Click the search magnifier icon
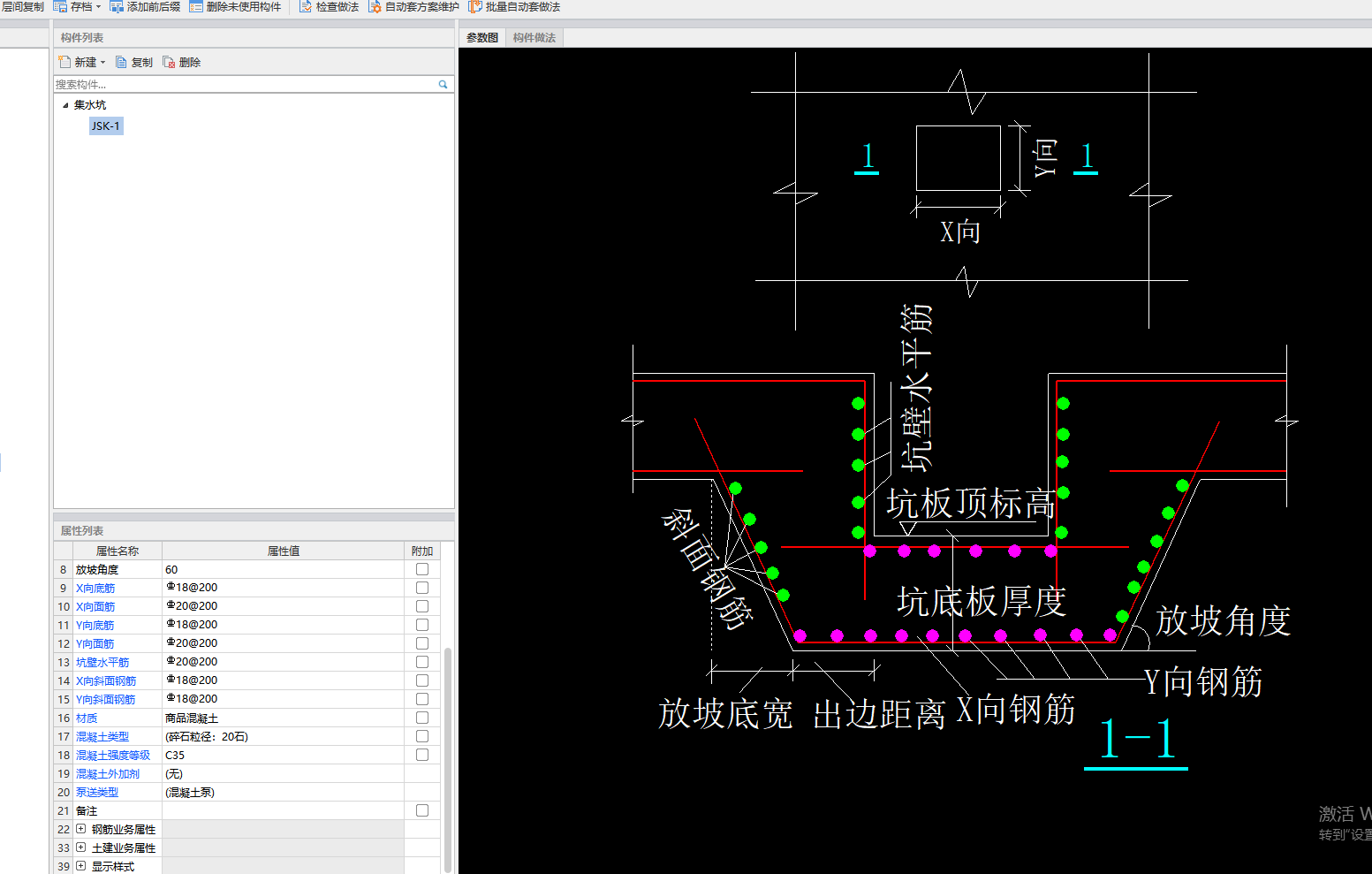This screenshot has width=1372, height=874. (x=443, y=85)
